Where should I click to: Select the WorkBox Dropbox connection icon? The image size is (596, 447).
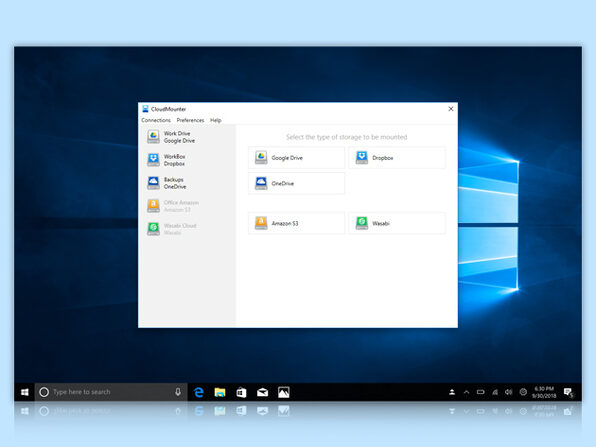click(153, 160)
